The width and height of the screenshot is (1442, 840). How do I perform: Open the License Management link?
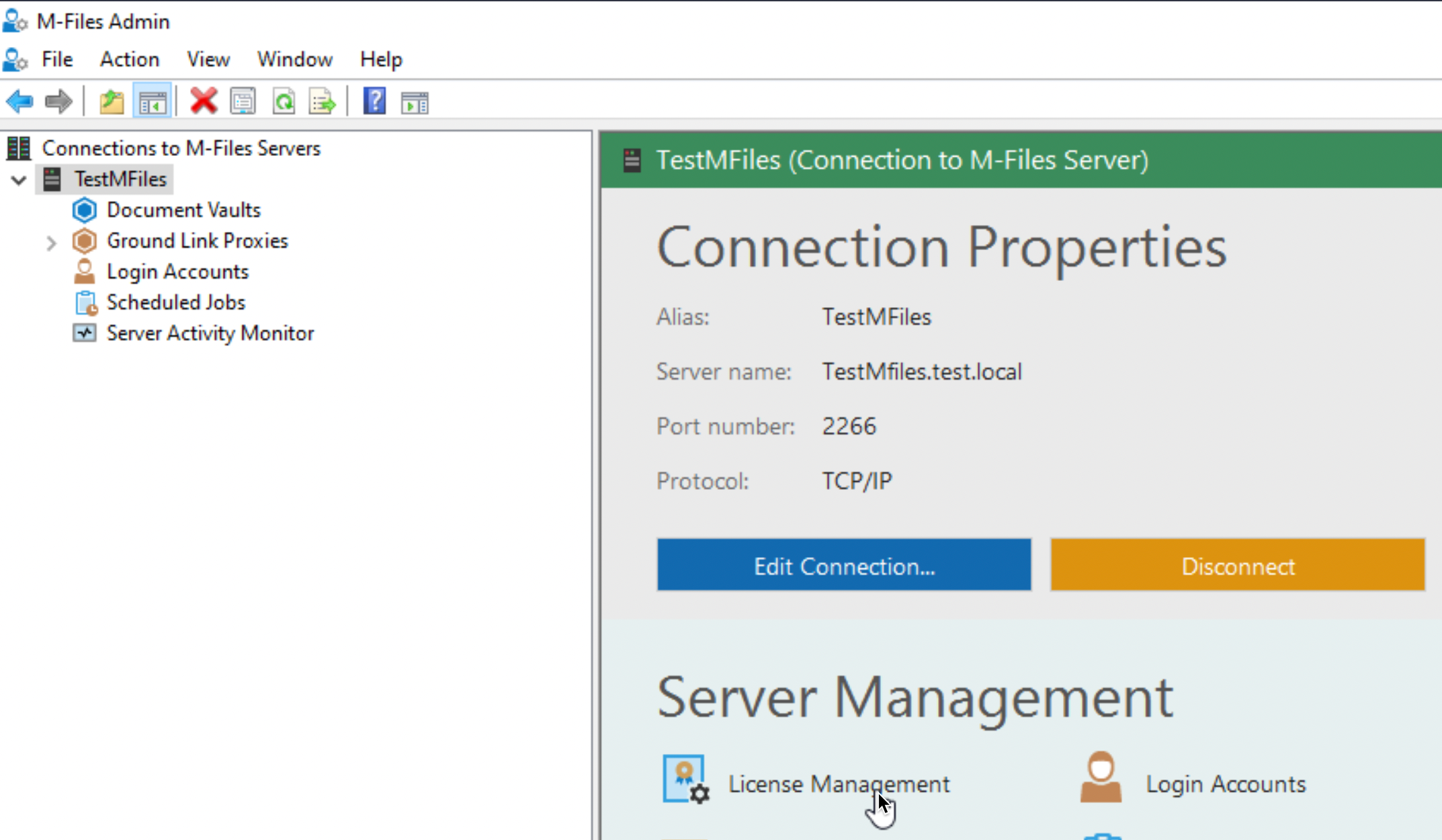pyautogui.click(x=839, y=784)
